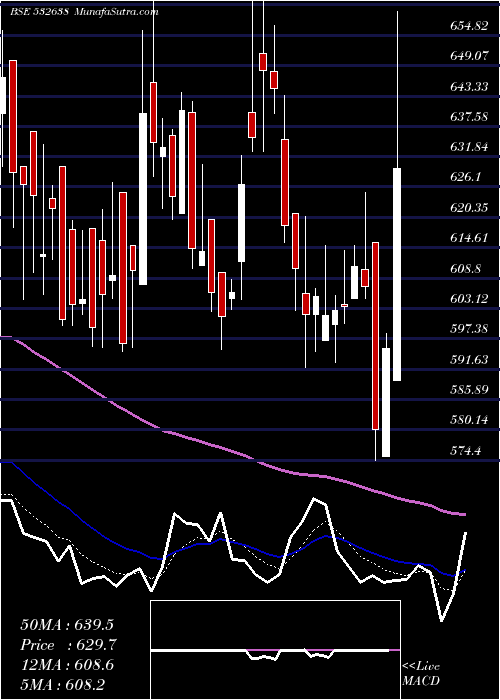
Task: Click the 597.38 price axis label
Action: click(x=468, y=329)
